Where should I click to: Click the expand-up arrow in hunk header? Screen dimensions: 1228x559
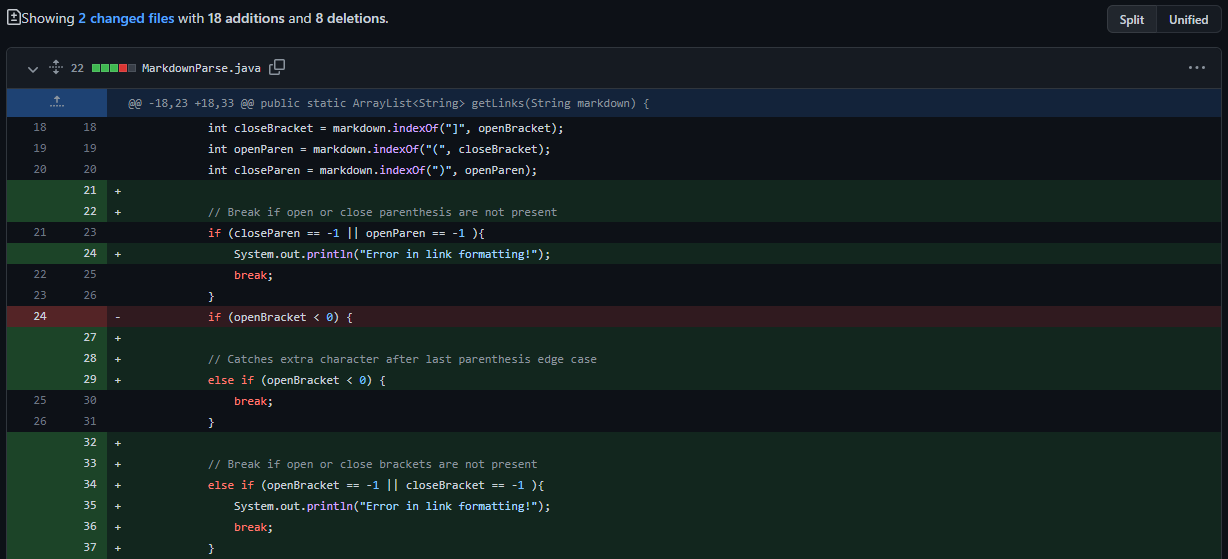[57, 103]
